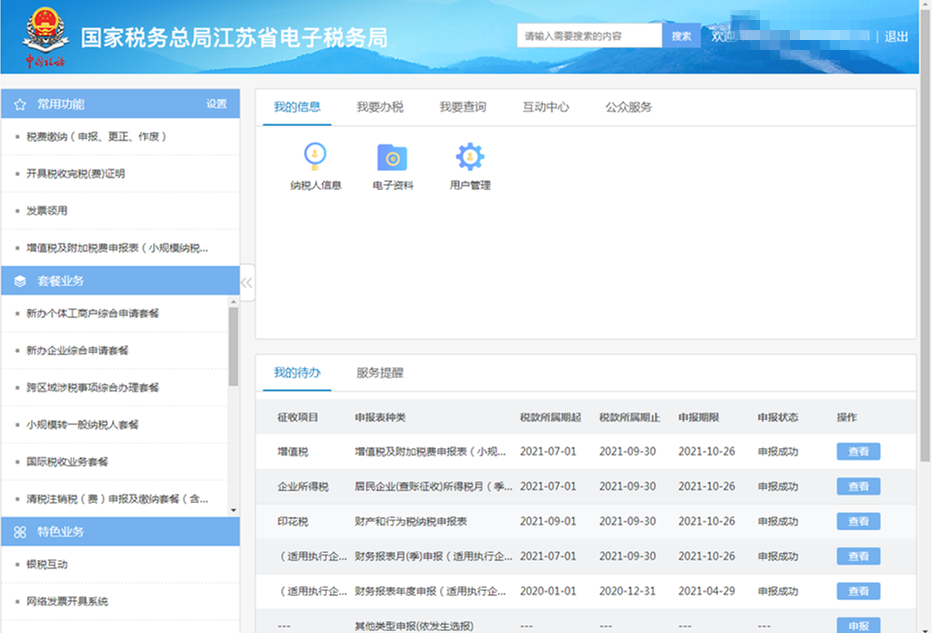
Task: Open 银税互动 under 特色业务
Action: (x=46, y=565)
